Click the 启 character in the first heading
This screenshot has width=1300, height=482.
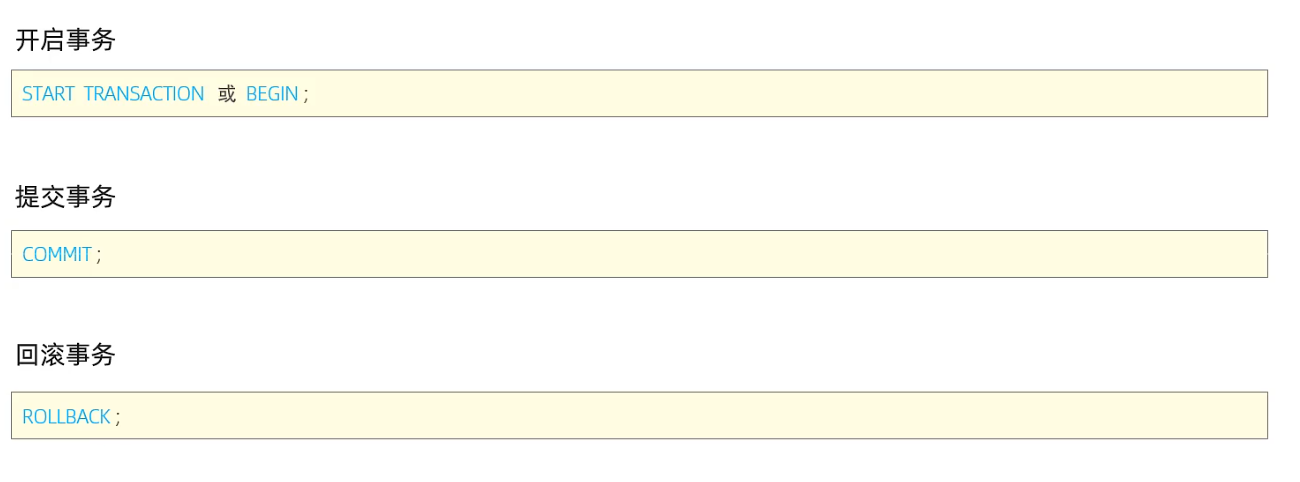point(53,40)
